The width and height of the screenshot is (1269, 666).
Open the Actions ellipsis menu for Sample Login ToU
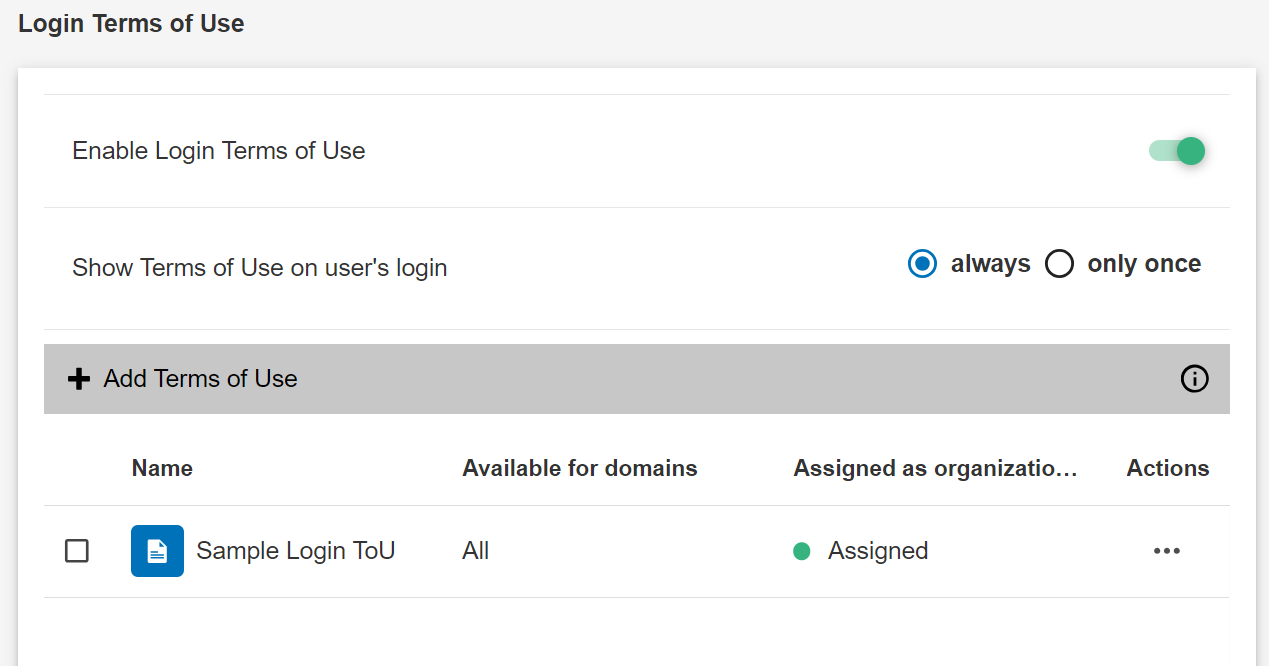point(1167,551)
